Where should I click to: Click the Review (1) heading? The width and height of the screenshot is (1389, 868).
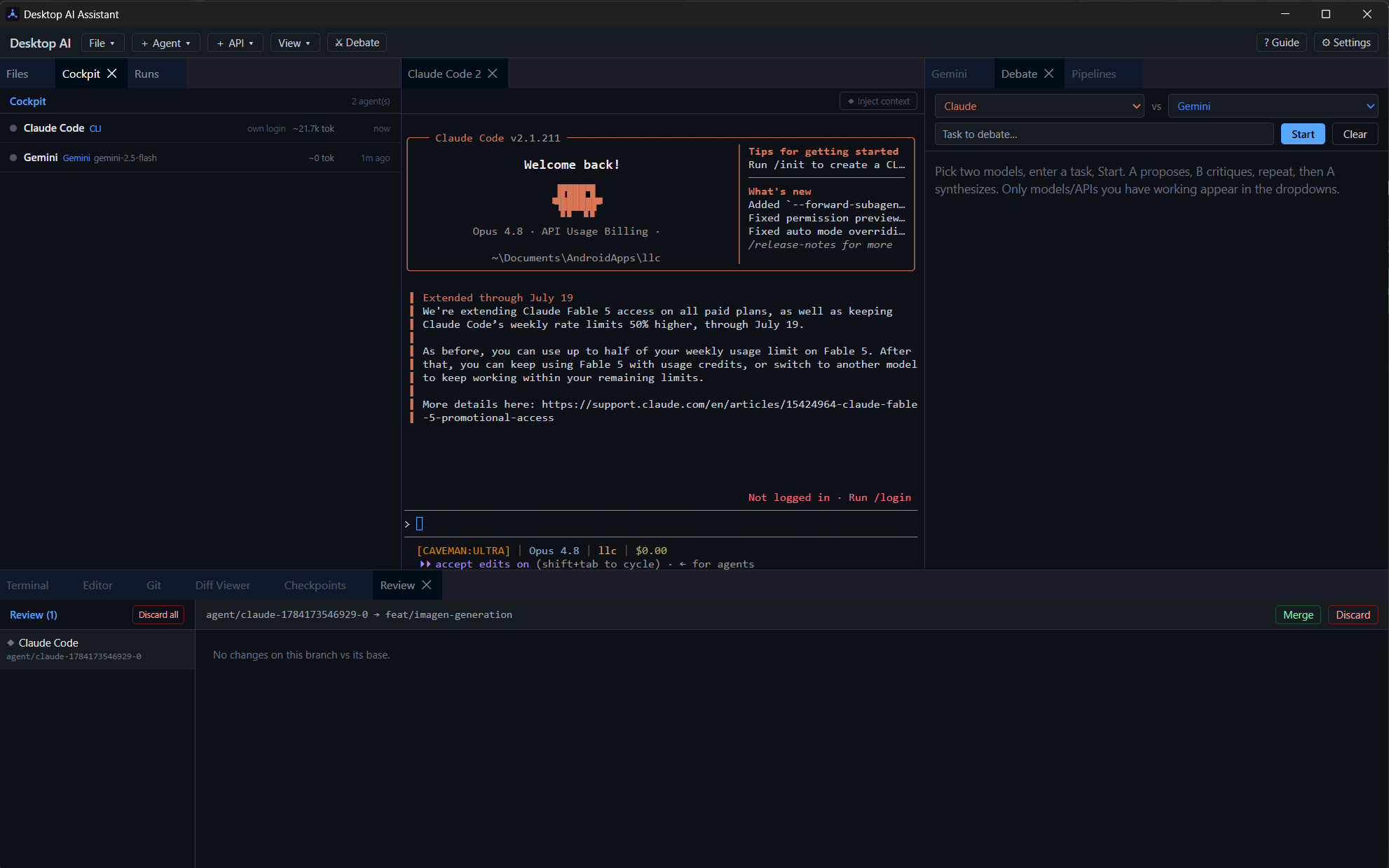[34, 614]
